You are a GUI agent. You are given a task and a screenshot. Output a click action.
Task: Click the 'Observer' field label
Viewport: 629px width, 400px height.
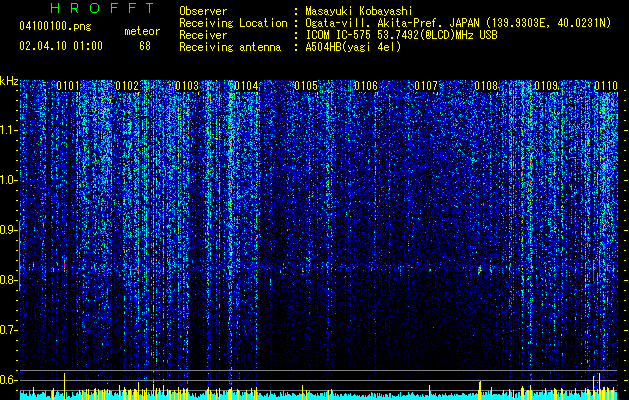(x=203, y=11)
